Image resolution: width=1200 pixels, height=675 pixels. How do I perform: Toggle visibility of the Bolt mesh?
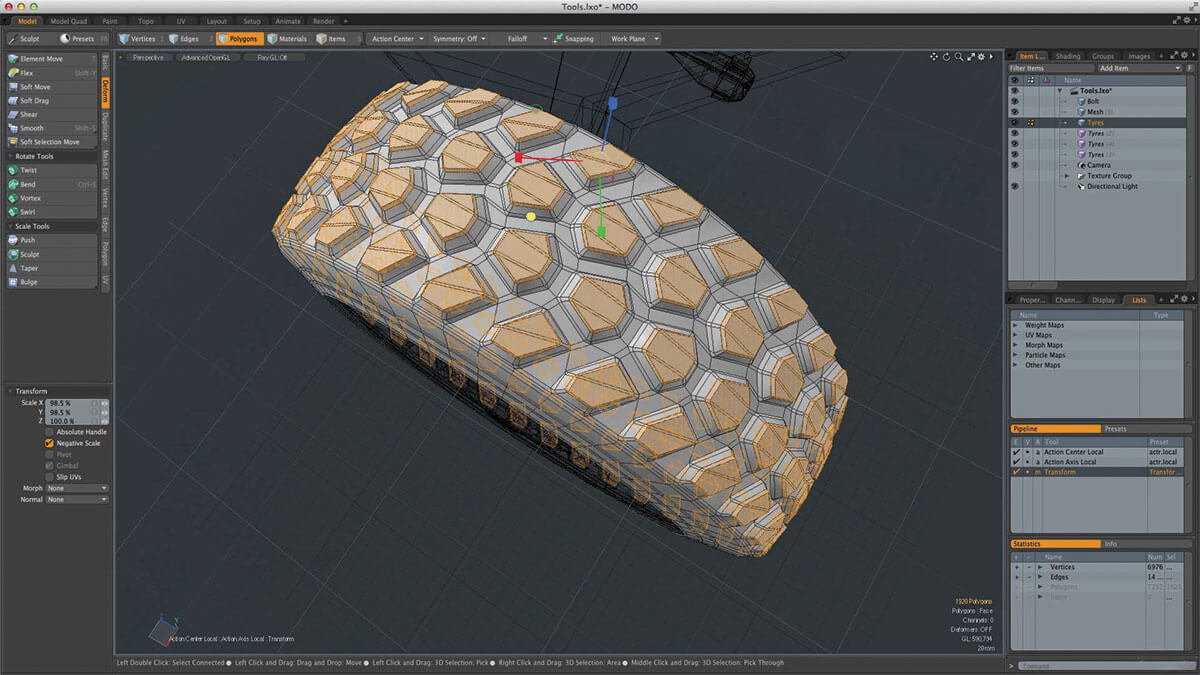click(x=1015, y=100)
